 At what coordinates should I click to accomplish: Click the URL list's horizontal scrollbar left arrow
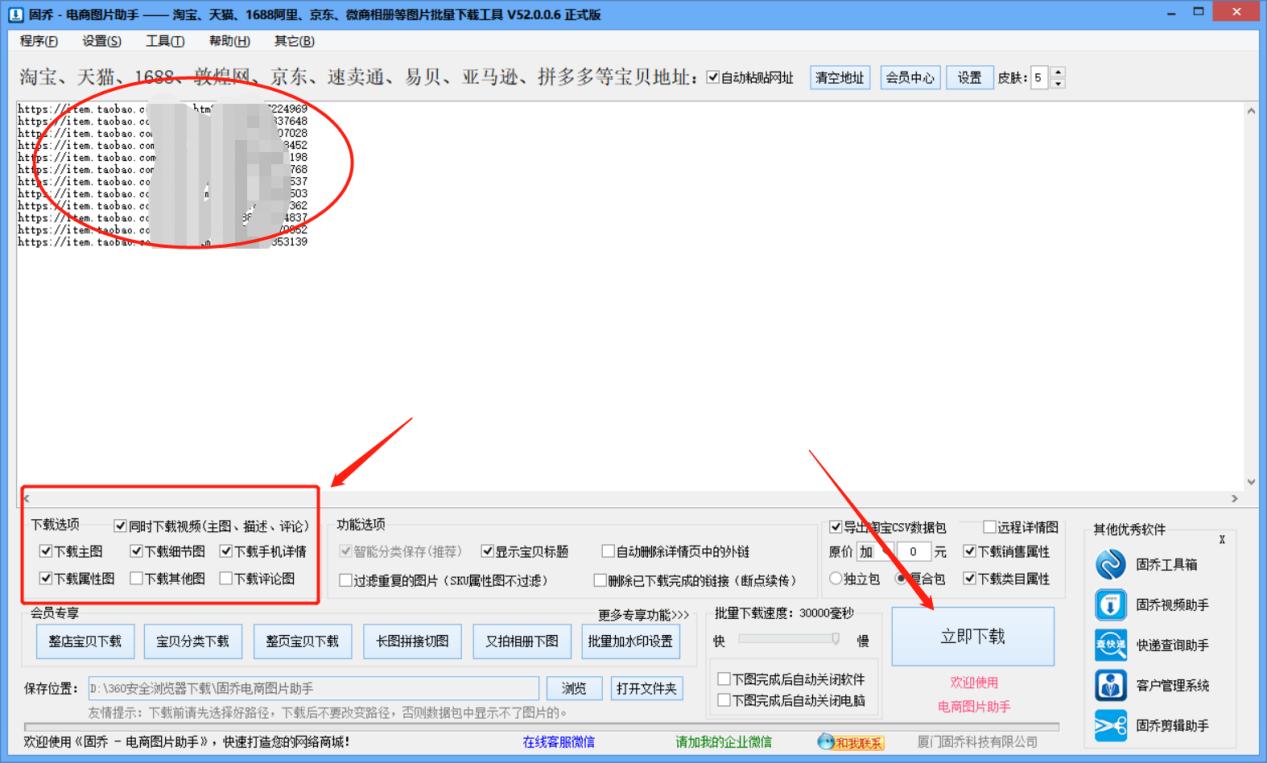[x=26, y=498]
